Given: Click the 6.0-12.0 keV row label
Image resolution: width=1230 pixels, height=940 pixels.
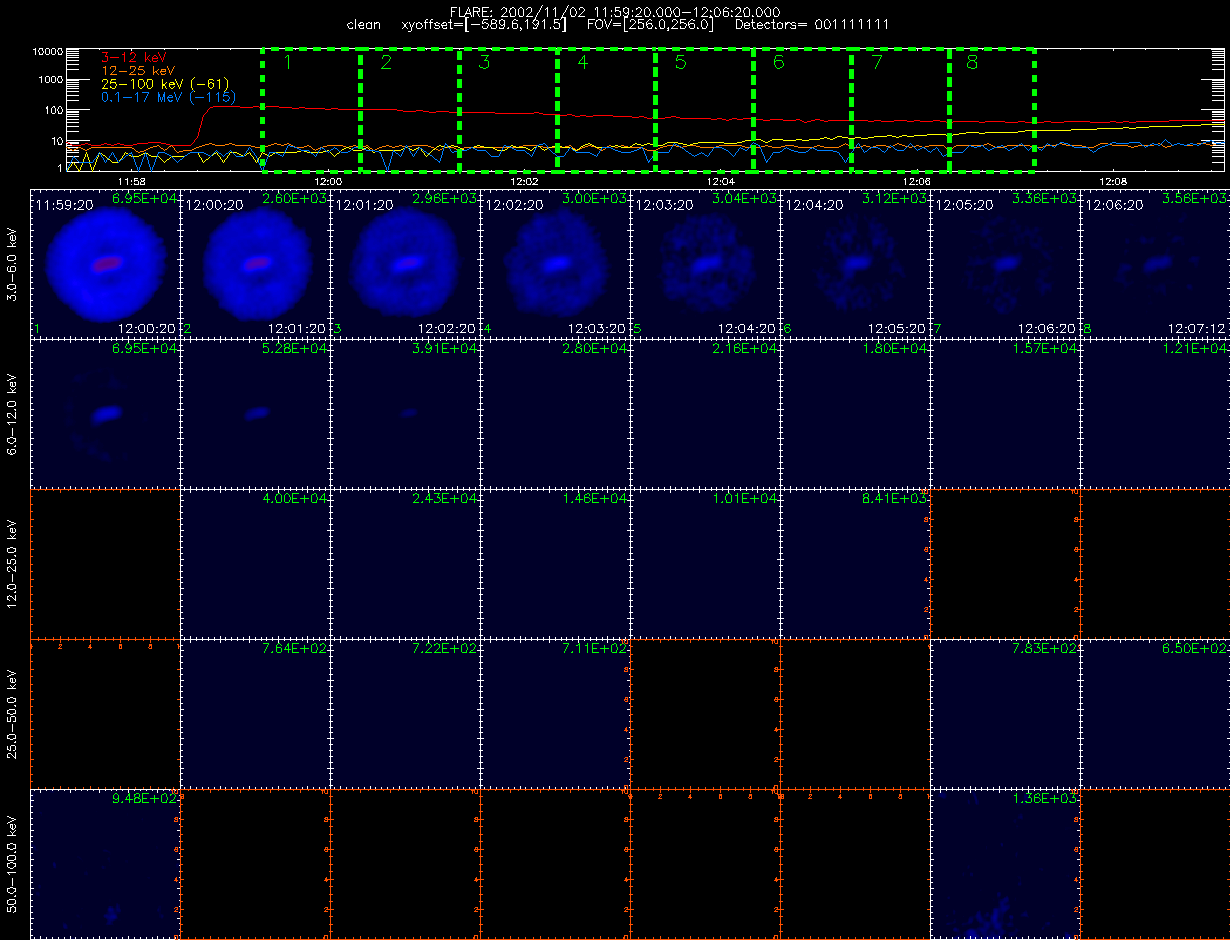Looking at the screenshot, I should click(x=13, y=413).
